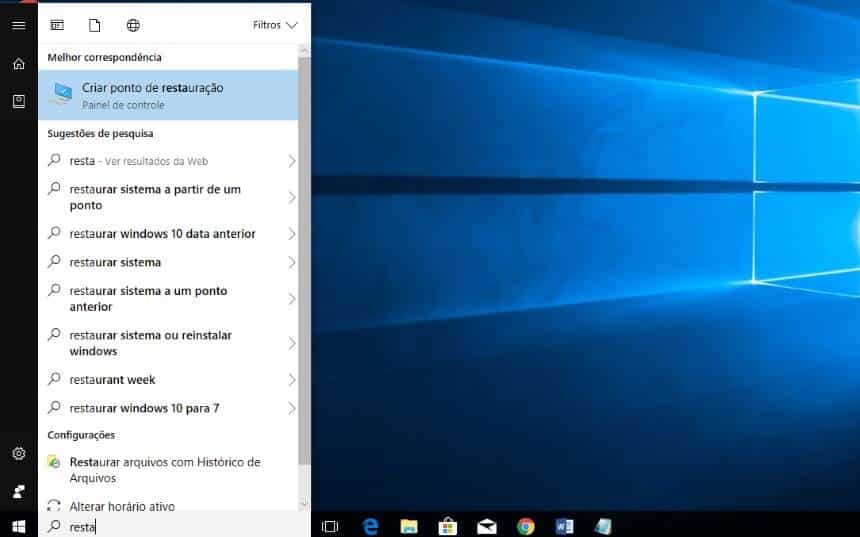Select 'restaurar windows 10 para 7' suggestion
Image resolution: width=860 pixels, height=537 pixels.
click(168, 408)
